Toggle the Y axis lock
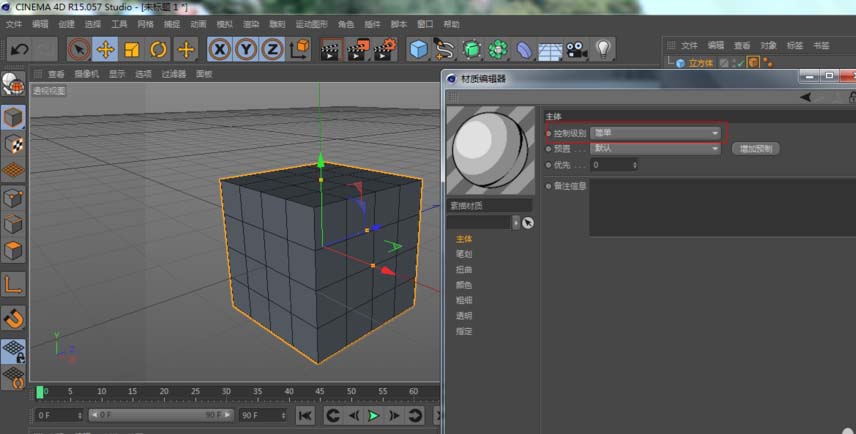The width and height of the screenshot is (856, 434). click(x=246, y=49)
